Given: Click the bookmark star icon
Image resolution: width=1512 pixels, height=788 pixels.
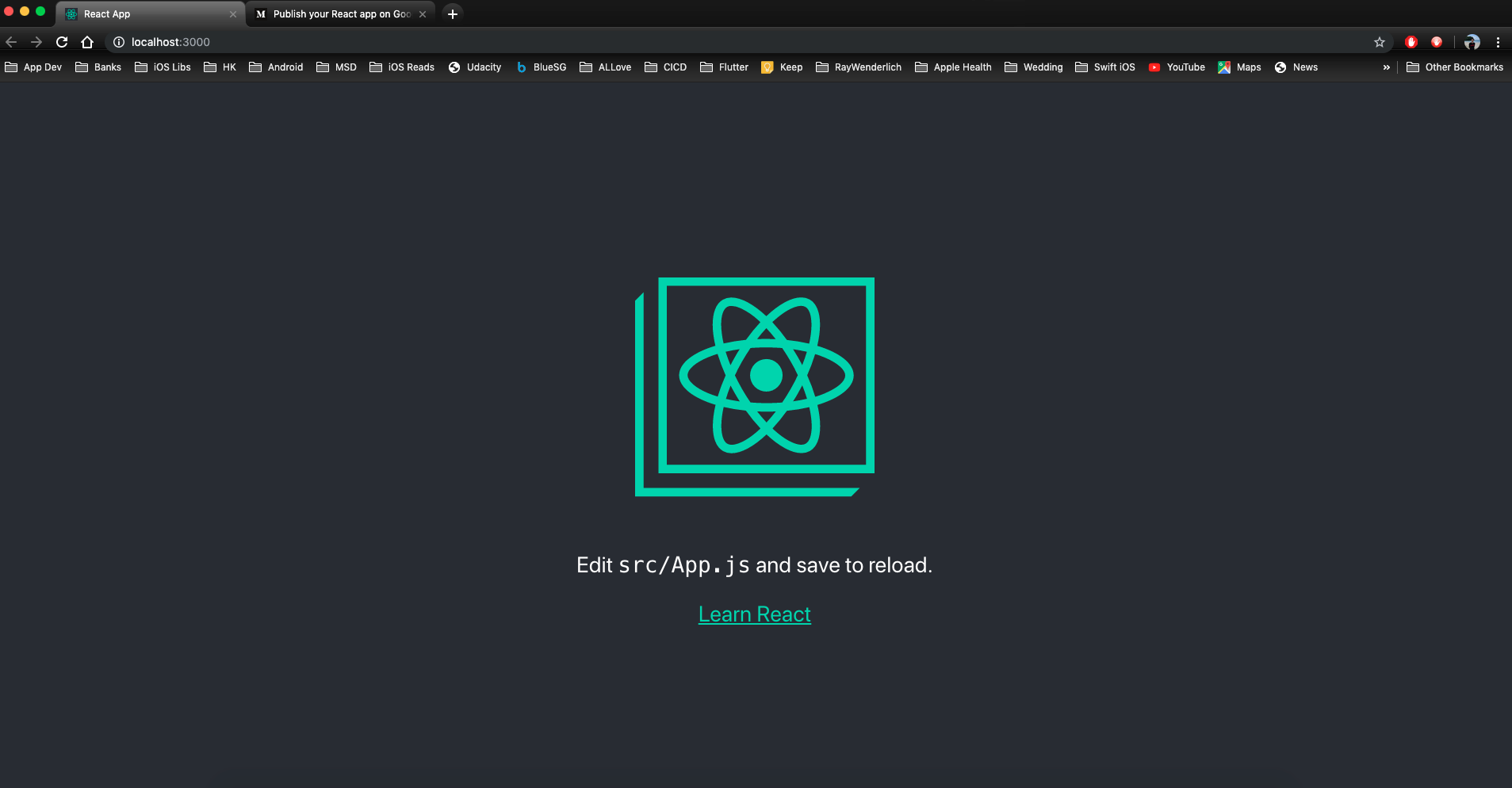Looking at the screenshot, I should point(1380,42).
